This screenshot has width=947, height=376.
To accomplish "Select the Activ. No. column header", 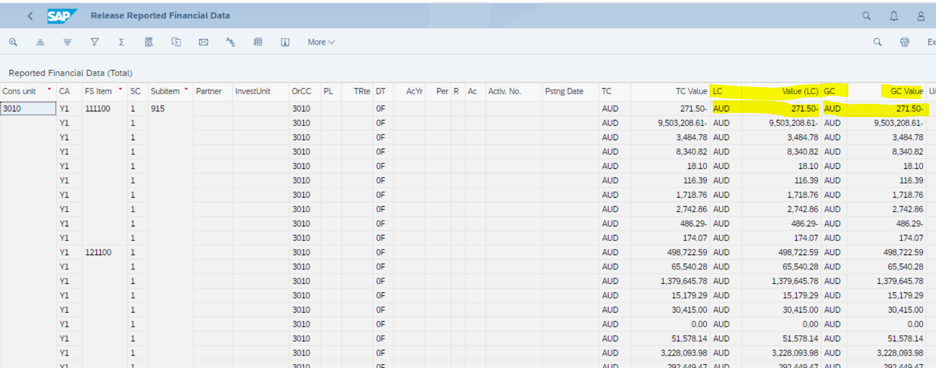I will tap(513, 91).
